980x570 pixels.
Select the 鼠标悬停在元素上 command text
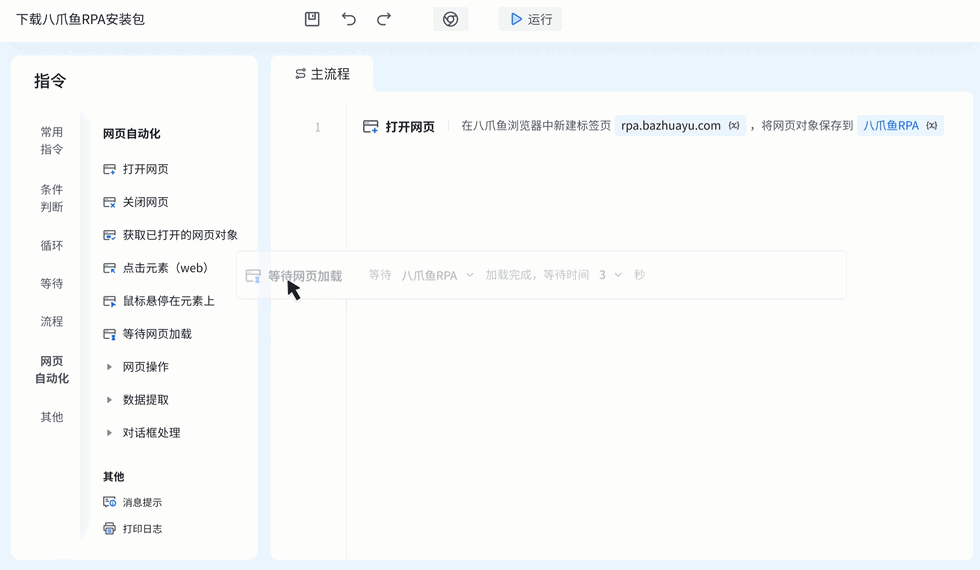click(x=169, y=301)
